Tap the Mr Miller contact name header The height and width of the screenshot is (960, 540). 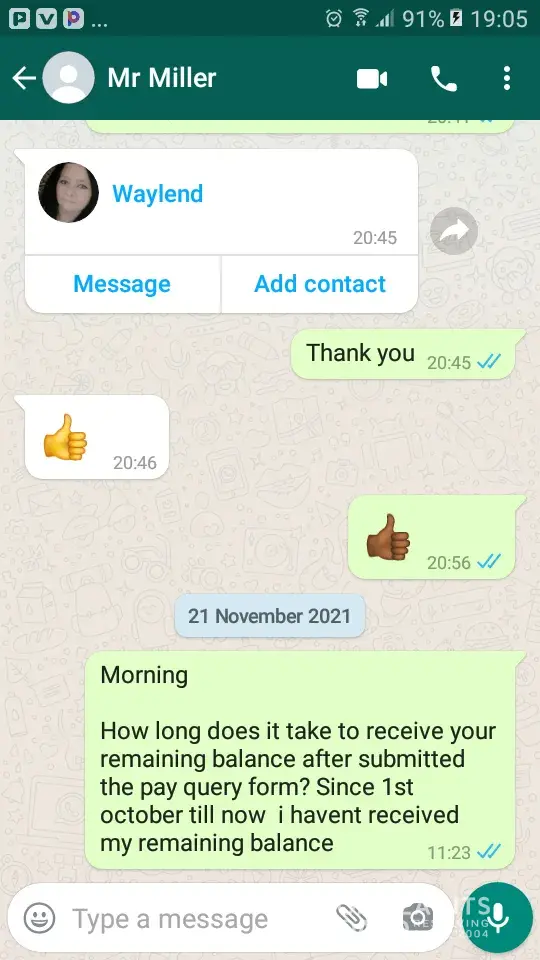(162, 78)
